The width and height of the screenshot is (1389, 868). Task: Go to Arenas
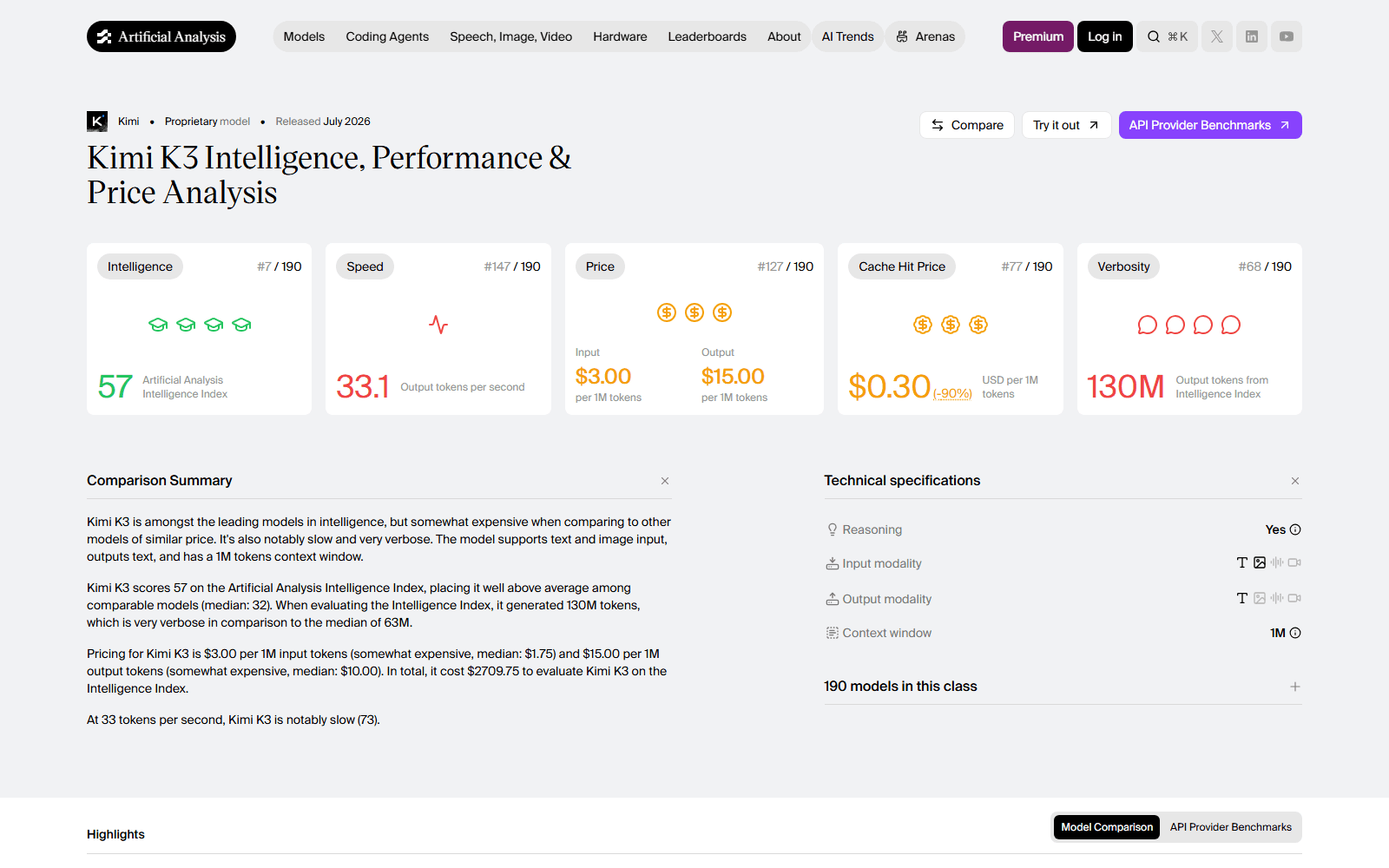click(x=925, y=36)
